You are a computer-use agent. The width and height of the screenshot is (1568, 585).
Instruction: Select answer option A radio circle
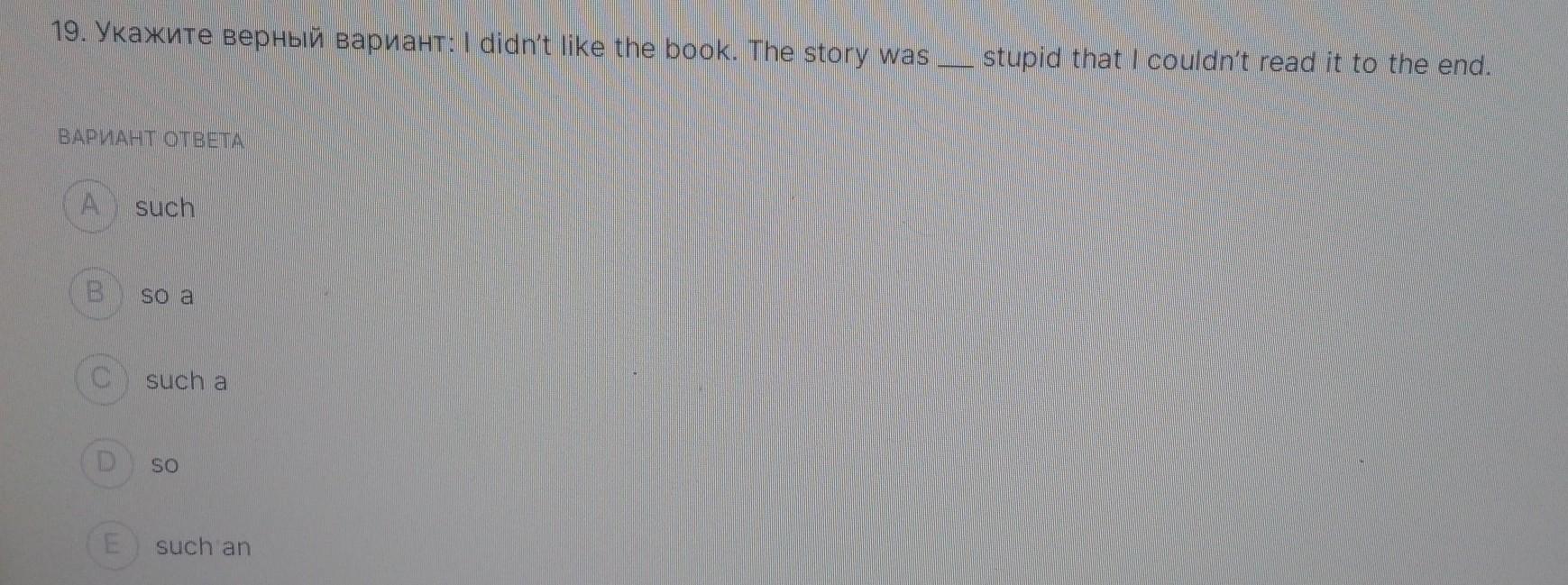tap(90, 206)
